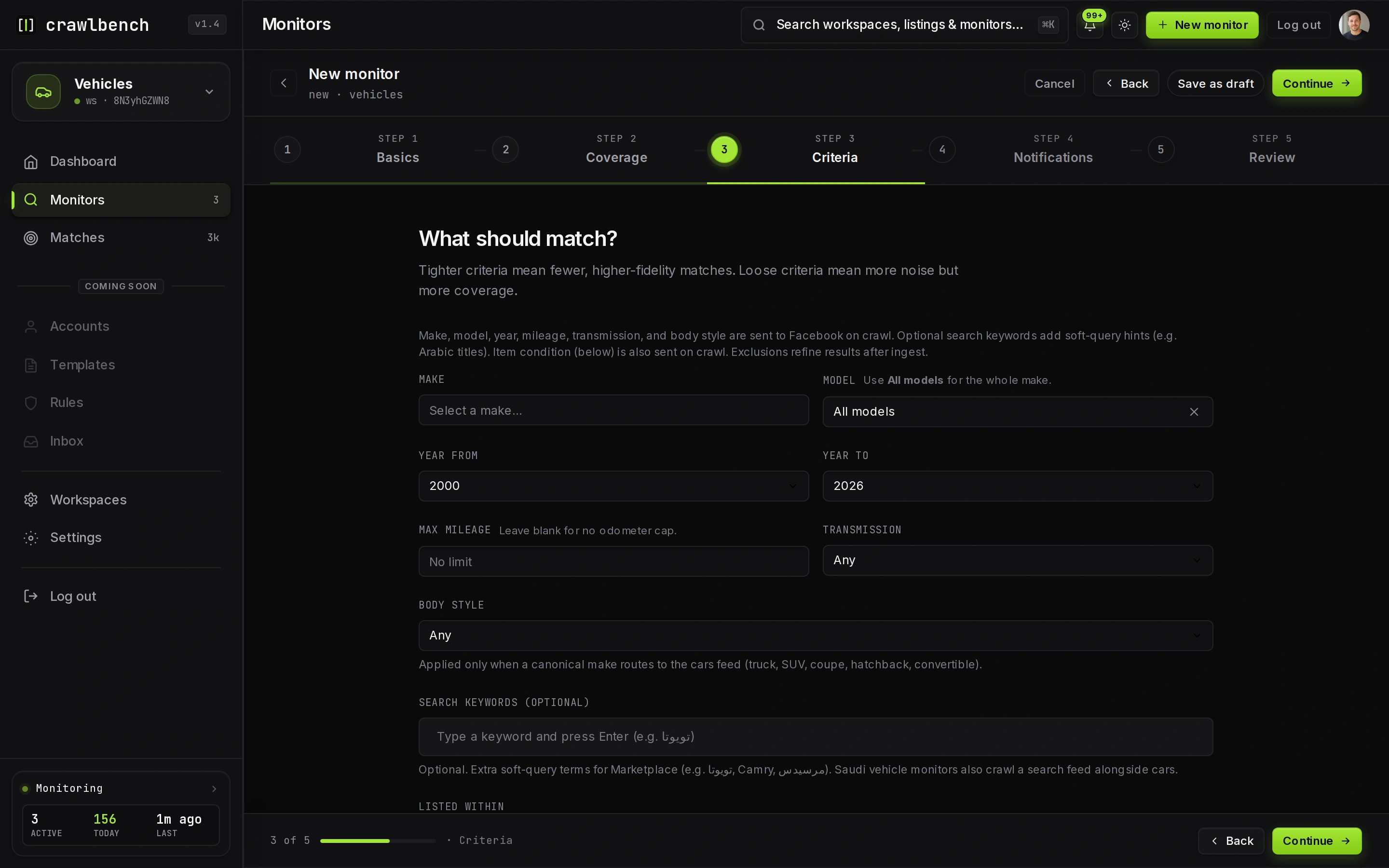Open Workspaces in the sidebar
This screenshot has height=868, width=1389.
point(121,500)
